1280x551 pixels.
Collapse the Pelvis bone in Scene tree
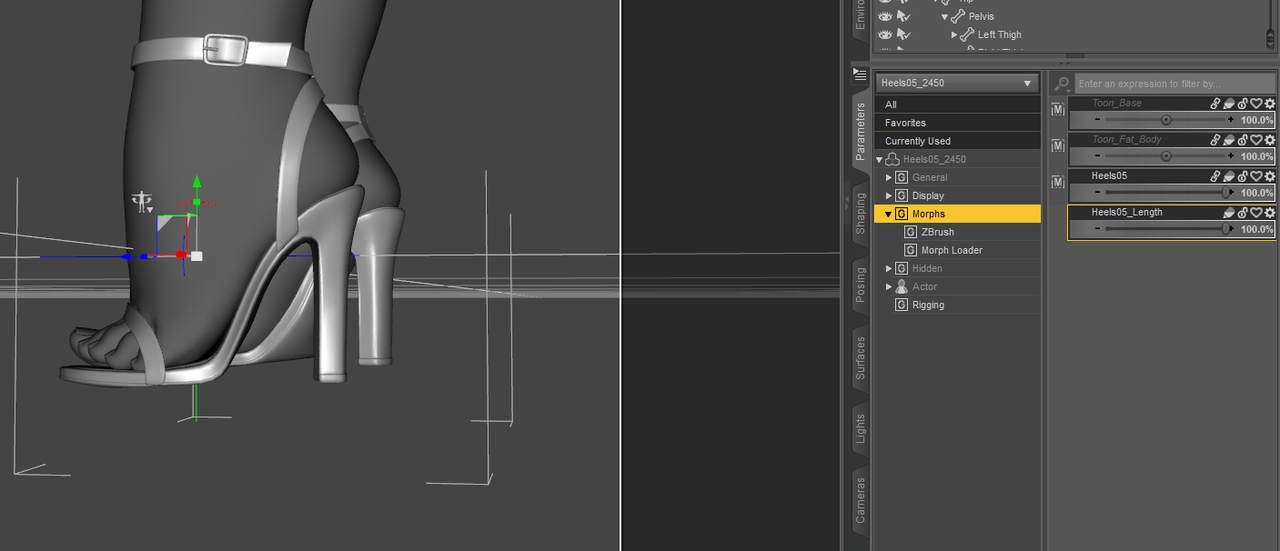click(944, 17)
